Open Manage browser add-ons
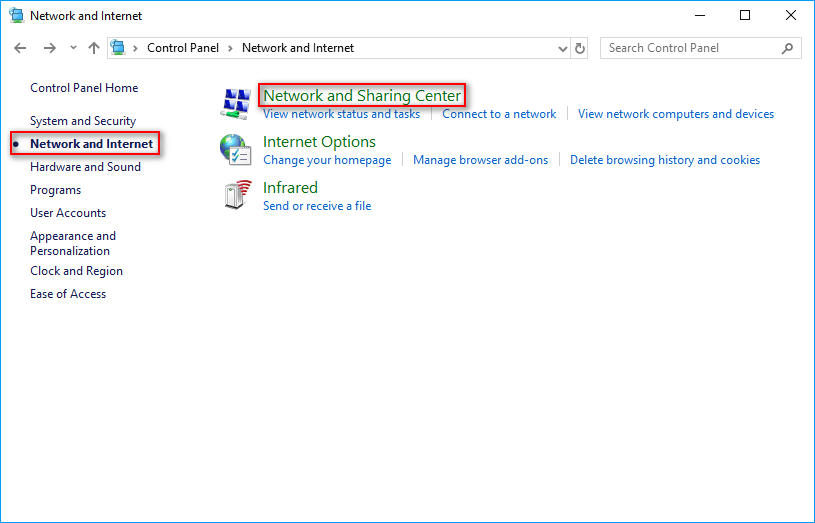Screen dimensions: 815x523 pyautogui.click(x=480, y=160)
